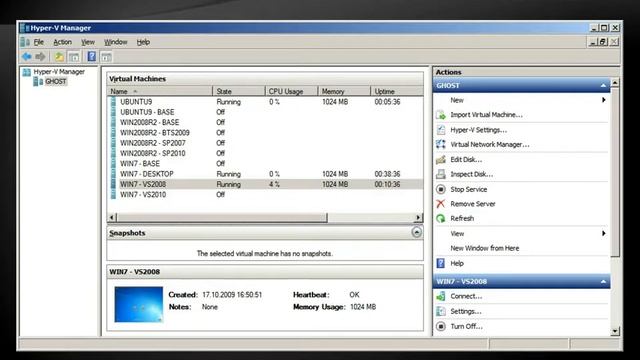
Task: Click the Settings icon under WIN7 - VS2008
Action: click(x=441, y=311)
